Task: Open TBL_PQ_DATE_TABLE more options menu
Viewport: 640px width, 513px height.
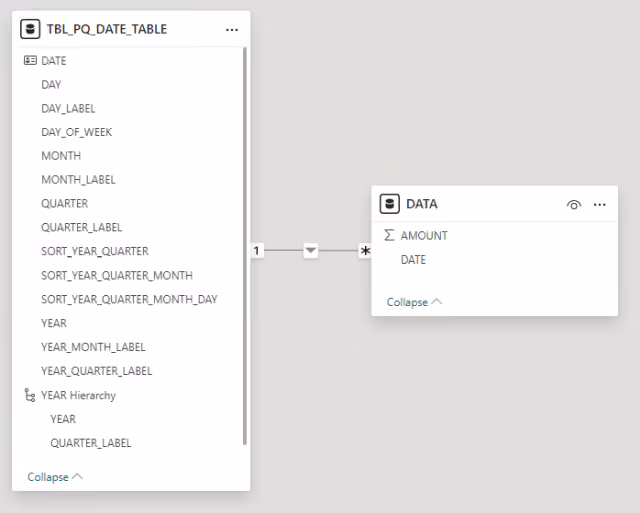Action: 232,29
